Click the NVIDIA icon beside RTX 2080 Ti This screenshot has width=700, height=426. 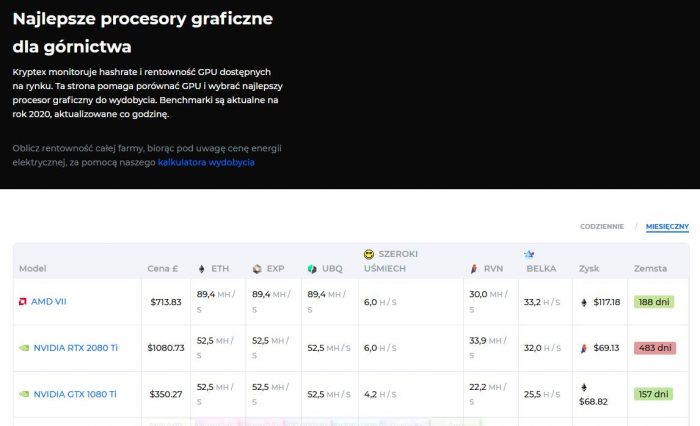pos(24,348)
